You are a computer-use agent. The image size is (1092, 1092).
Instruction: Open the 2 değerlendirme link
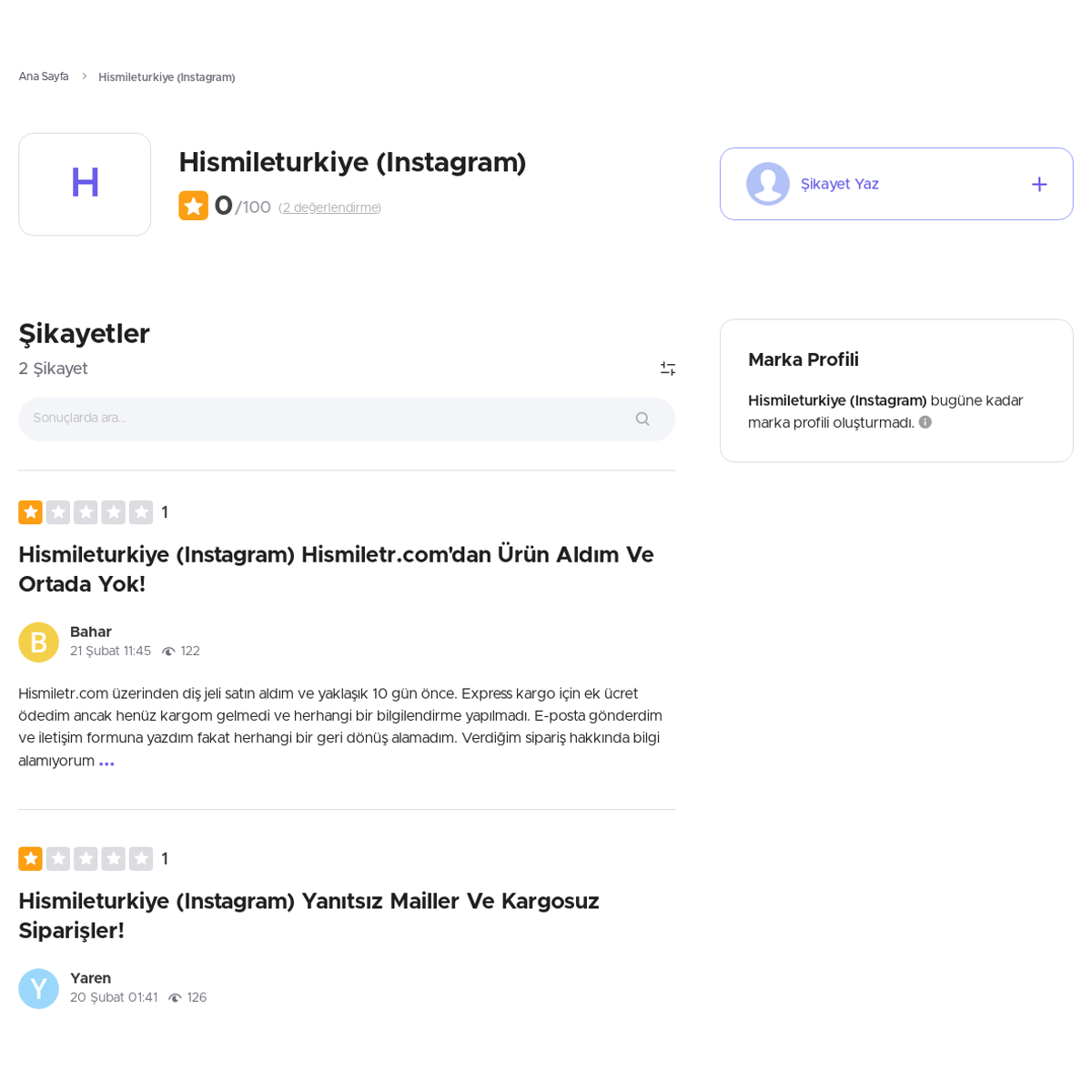[x=329, y=207]
